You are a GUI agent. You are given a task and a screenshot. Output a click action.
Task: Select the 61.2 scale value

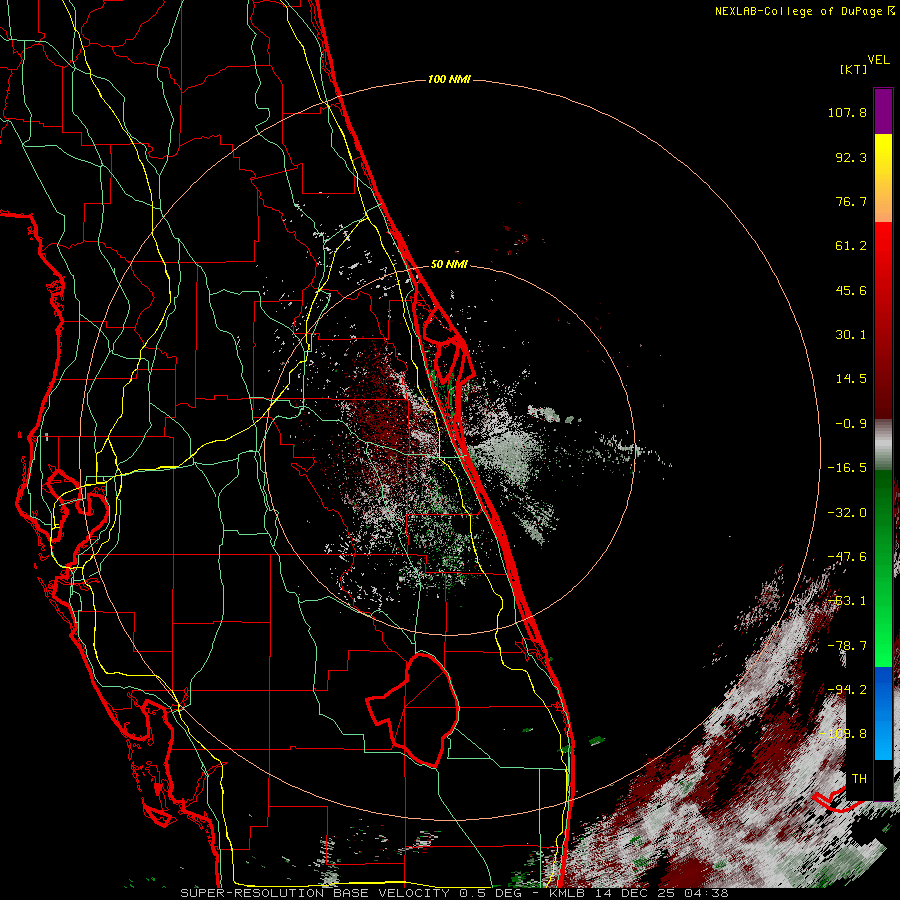click(851, 246)
